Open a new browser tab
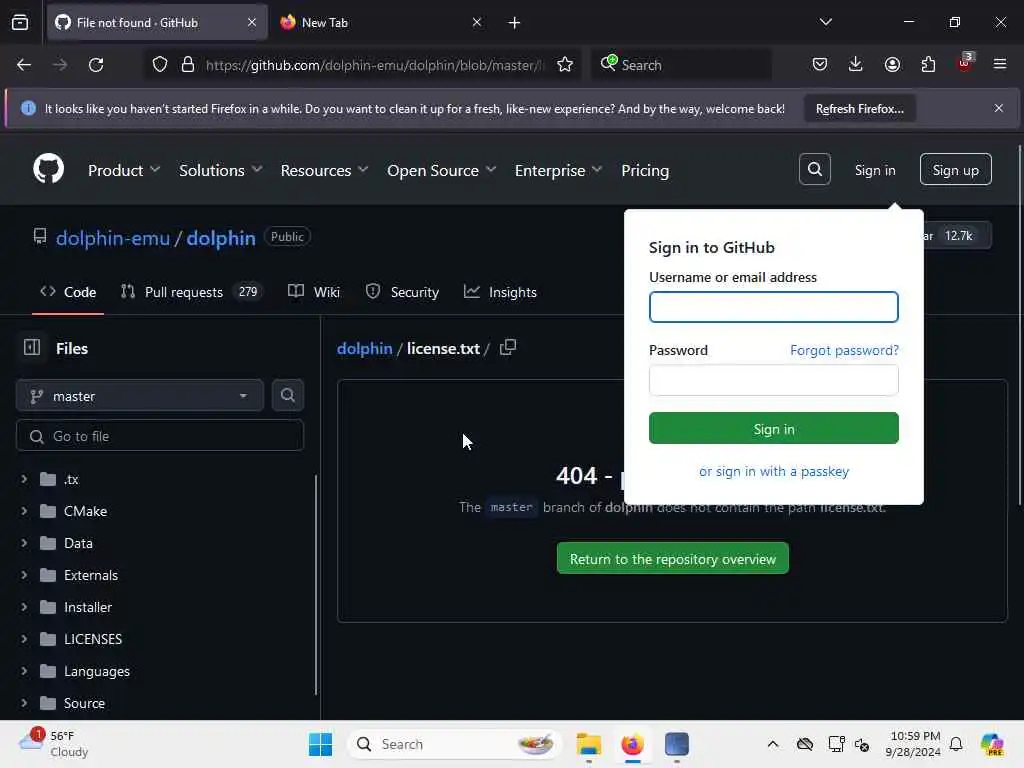The image size is (1024, 768). [x=514, y=23]
